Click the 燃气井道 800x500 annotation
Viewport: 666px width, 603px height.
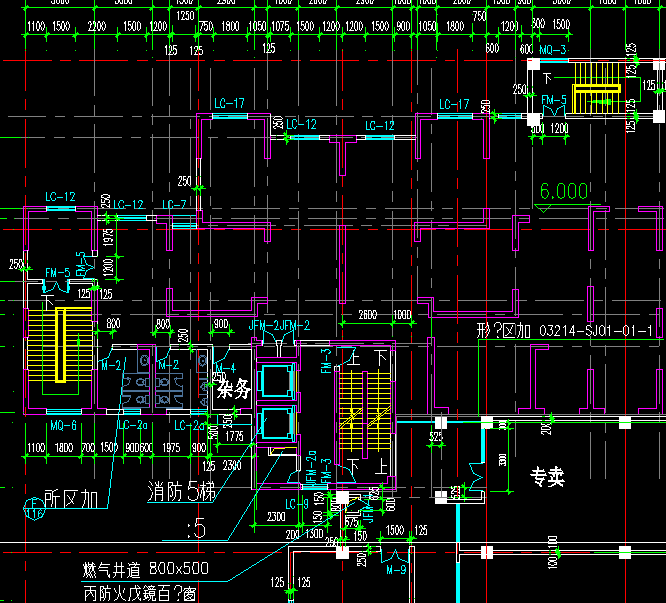pyautogui.click(x=159, y=569)
